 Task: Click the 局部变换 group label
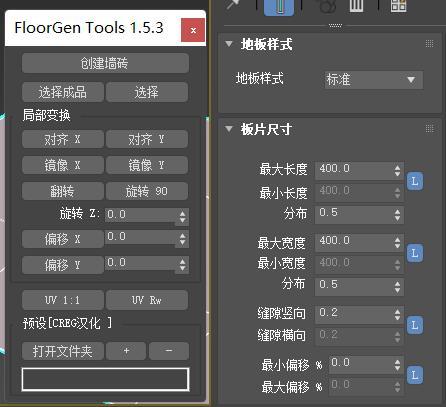47,115
